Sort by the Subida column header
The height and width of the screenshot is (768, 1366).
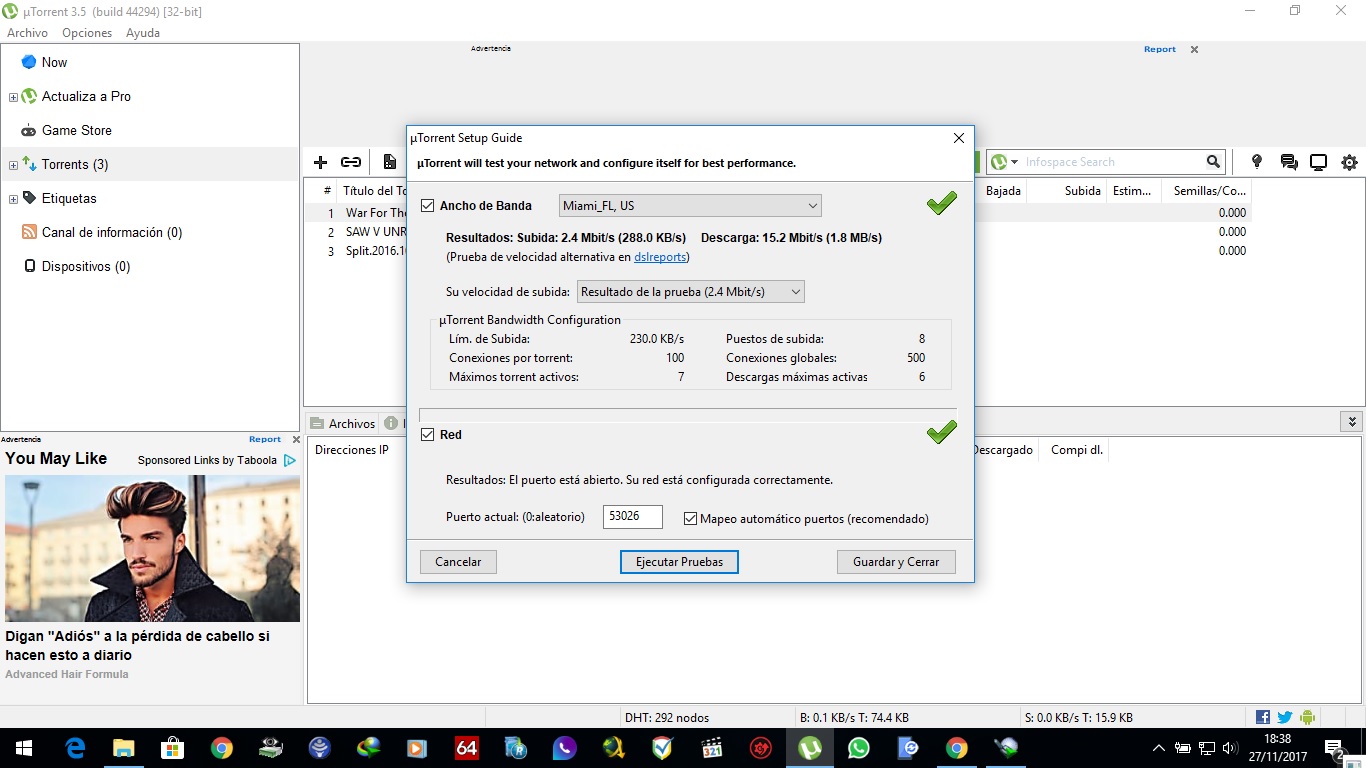pos(1082,190)
